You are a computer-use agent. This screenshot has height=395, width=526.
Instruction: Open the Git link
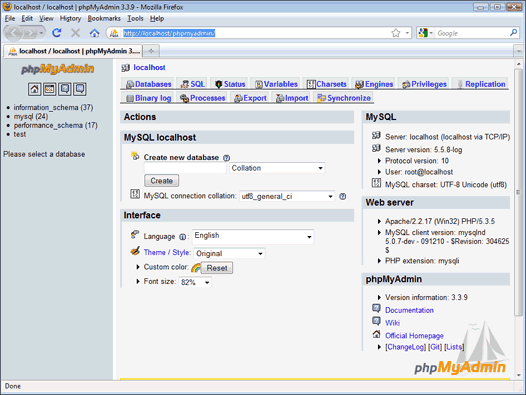tap(435, 347)
